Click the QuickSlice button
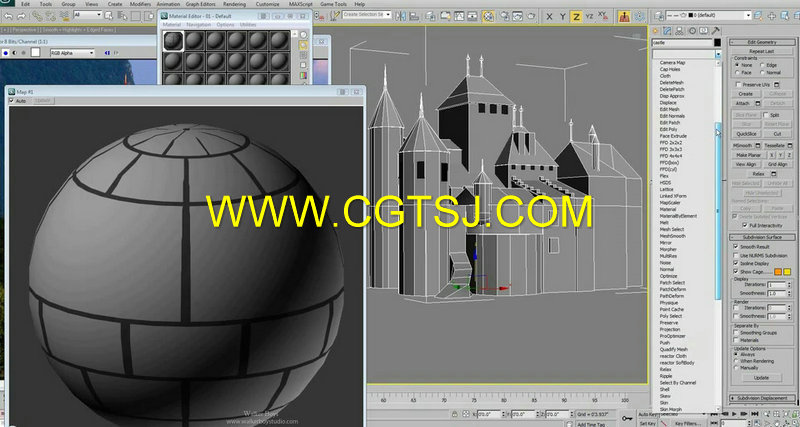Viewport: 800px width, 427px height. click(746, 134)
